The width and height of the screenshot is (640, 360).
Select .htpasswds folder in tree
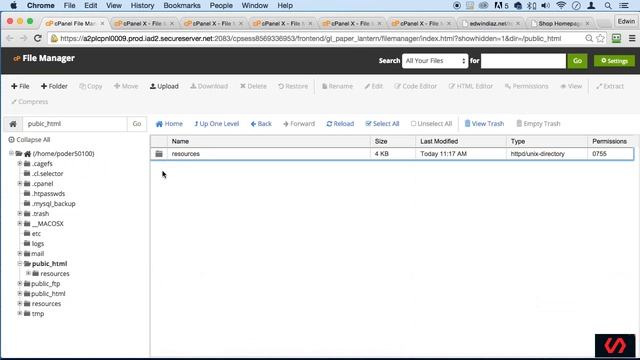point(48,193)
